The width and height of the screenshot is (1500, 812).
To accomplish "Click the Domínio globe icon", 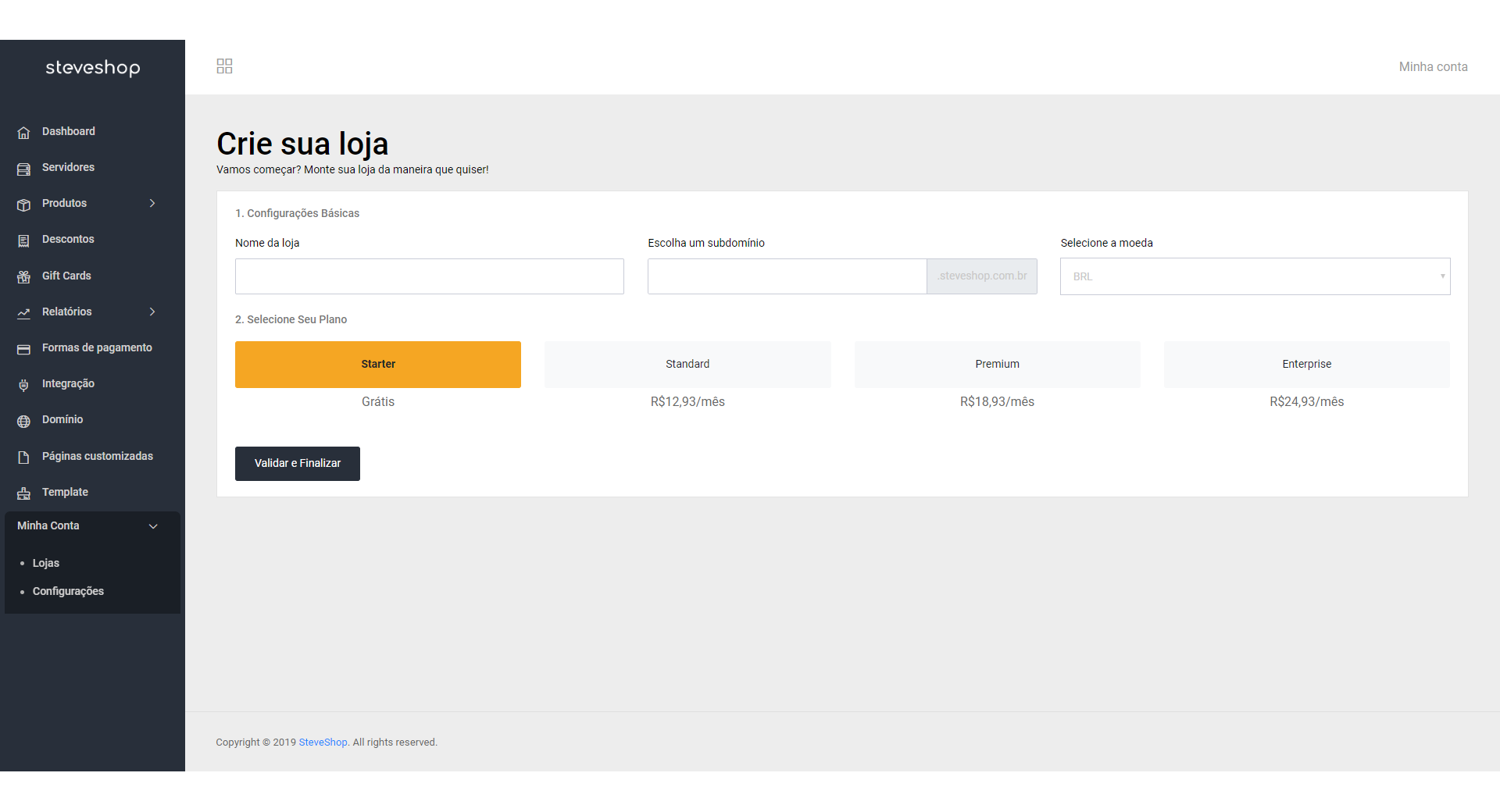I will (x=23, y=421).
